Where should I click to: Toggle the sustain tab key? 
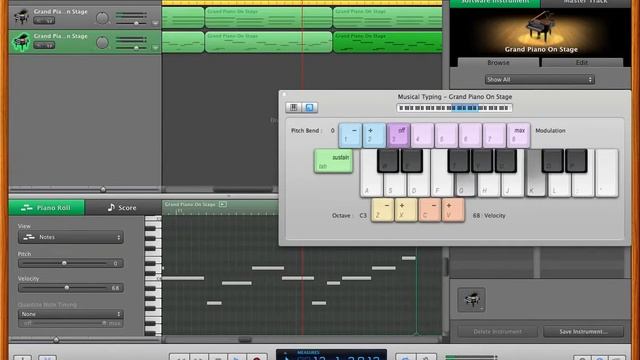coord(333,161)
